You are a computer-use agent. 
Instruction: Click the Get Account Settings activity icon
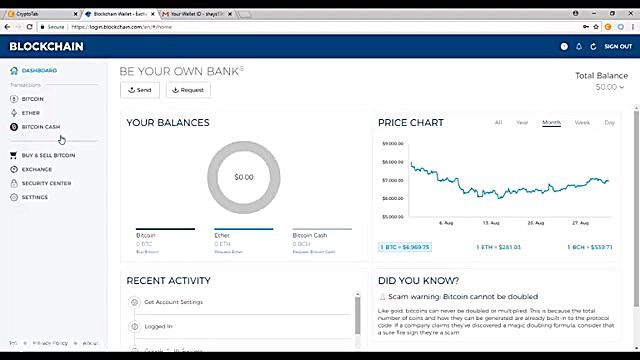click(x=134, y=302)
